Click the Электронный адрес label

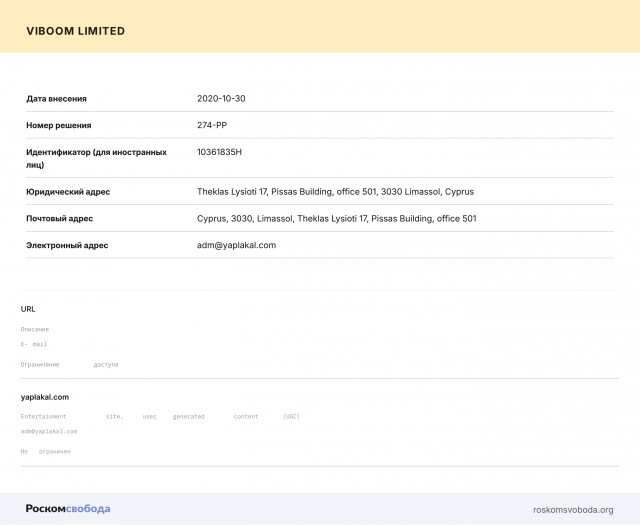point(67,245)
